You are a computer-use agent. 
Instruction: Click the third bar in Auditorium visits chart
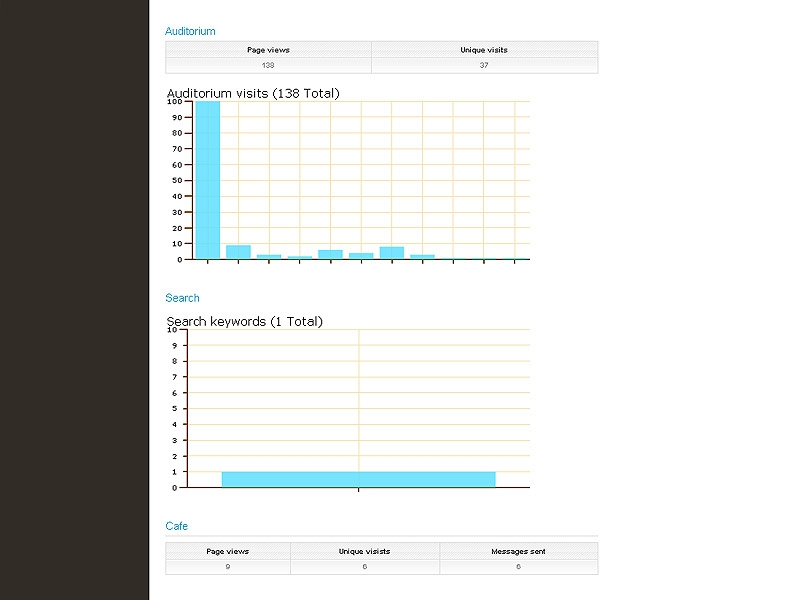click(x=269, y=257)
